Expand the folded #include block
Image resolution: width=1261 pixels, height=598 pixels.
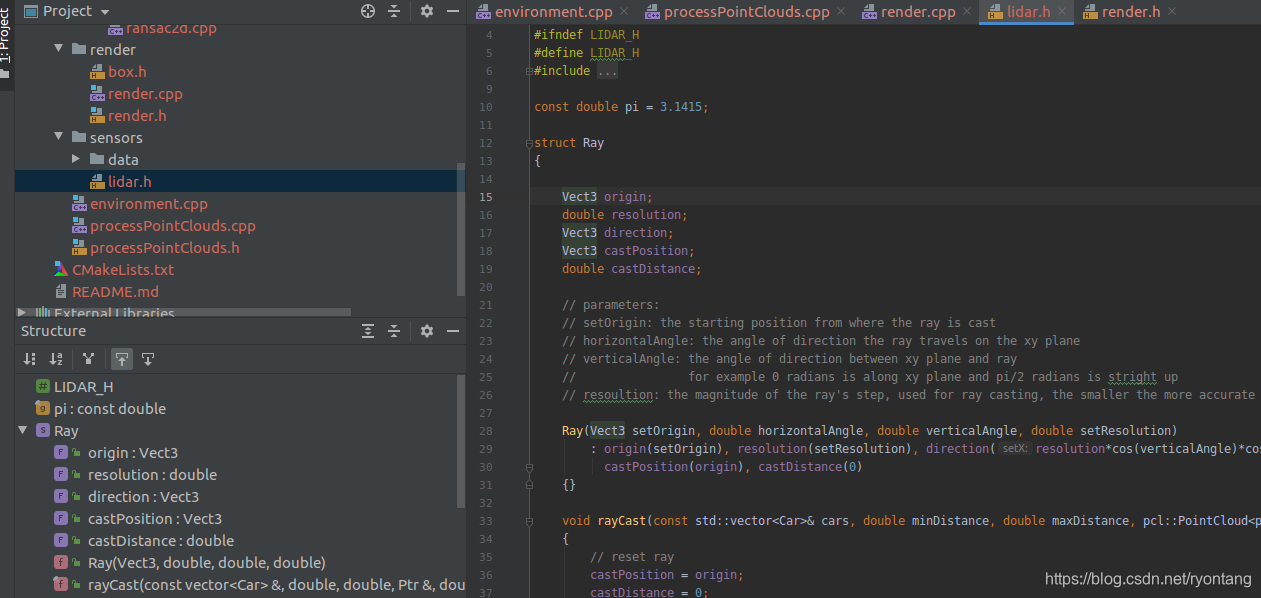(528, 71)
